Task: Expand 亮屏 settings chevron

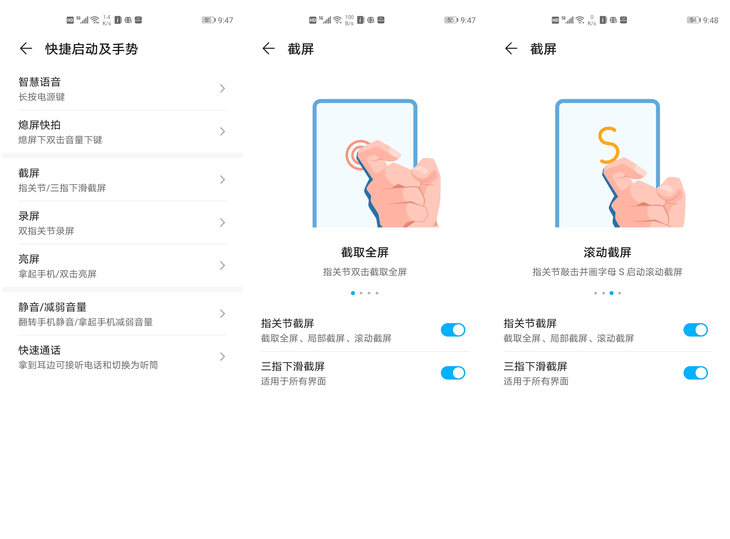Action: point(223,265)
